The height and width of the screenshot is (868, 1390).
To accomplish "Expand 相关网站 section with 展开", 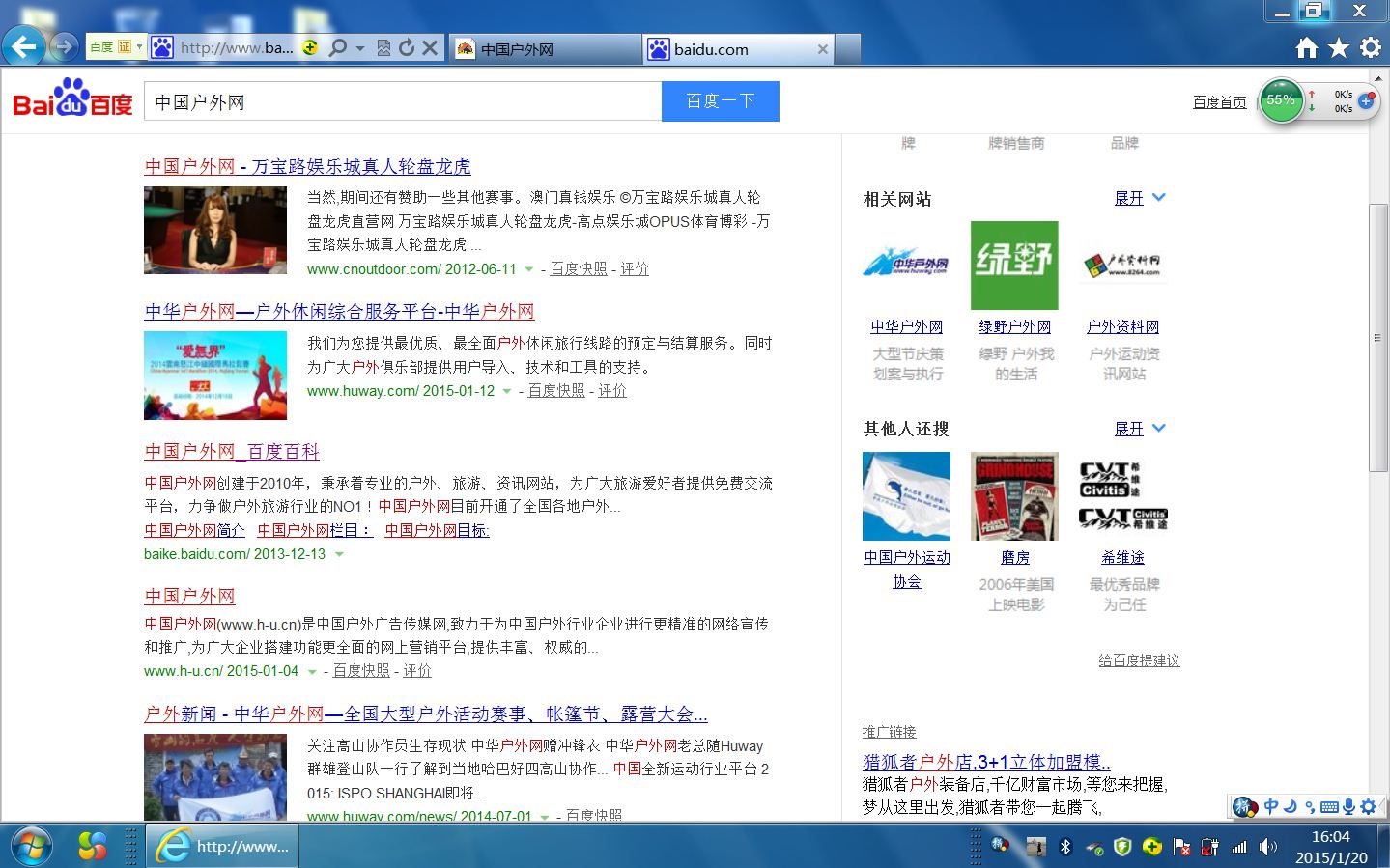I will 1140,198.
